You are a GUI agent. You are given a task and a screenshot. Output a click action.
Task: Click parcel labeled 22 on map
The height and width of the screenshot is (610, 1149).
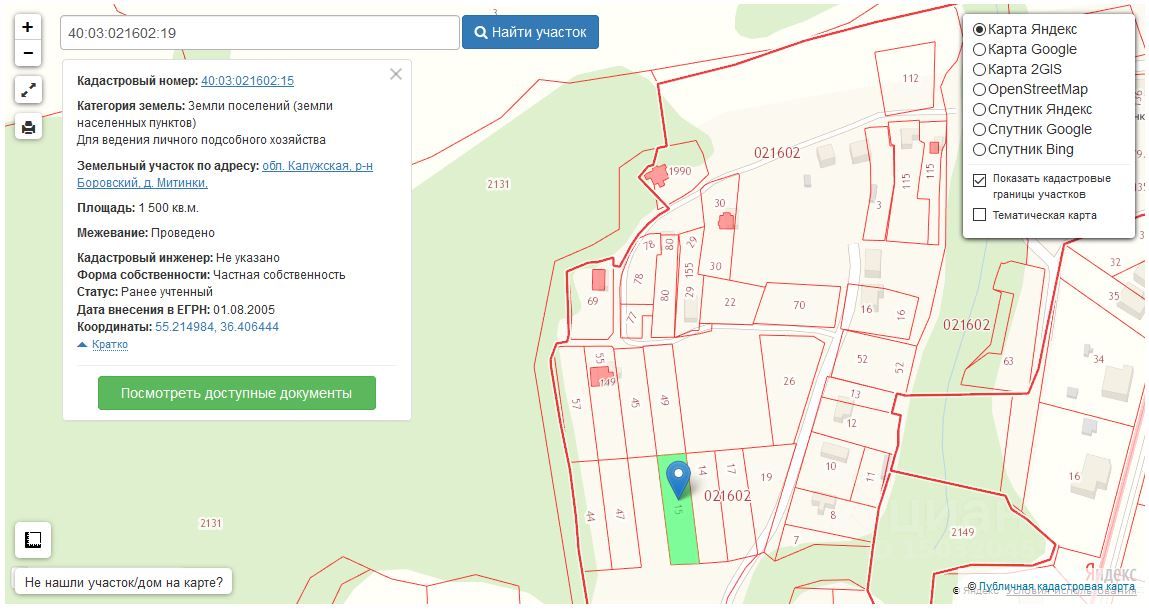pos(730,302)
